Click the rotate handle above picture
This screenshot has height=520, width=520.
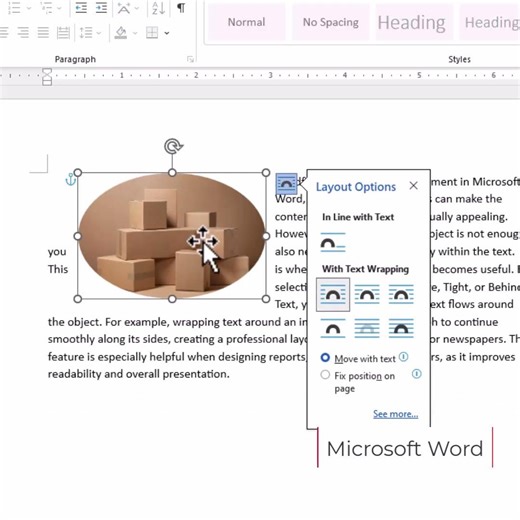[x=173, y=146]
